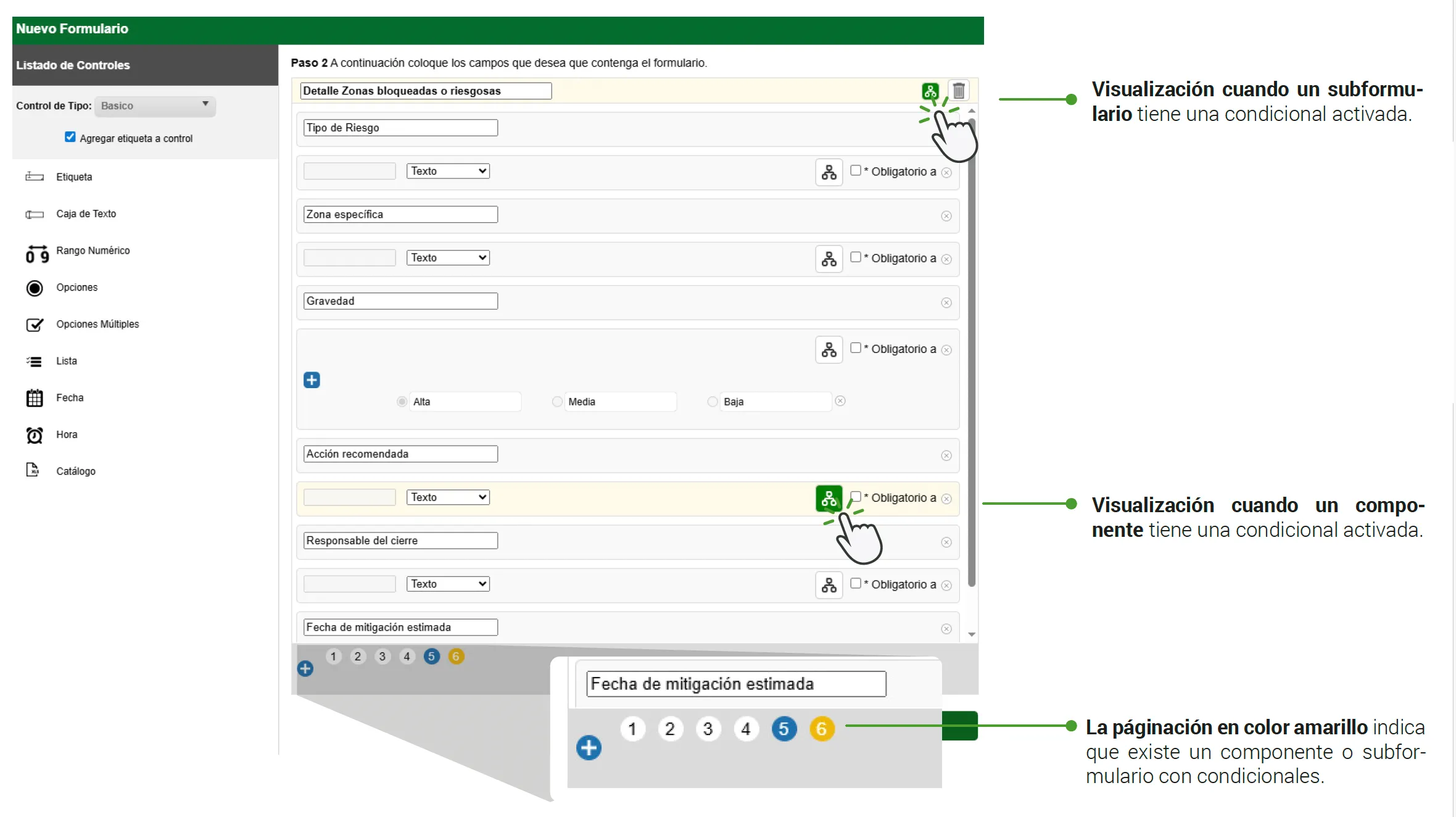Check Obligatorio in Zona específica Texto row
Viewport: 1456px width, 817px height.
click(x=856, y=257)
